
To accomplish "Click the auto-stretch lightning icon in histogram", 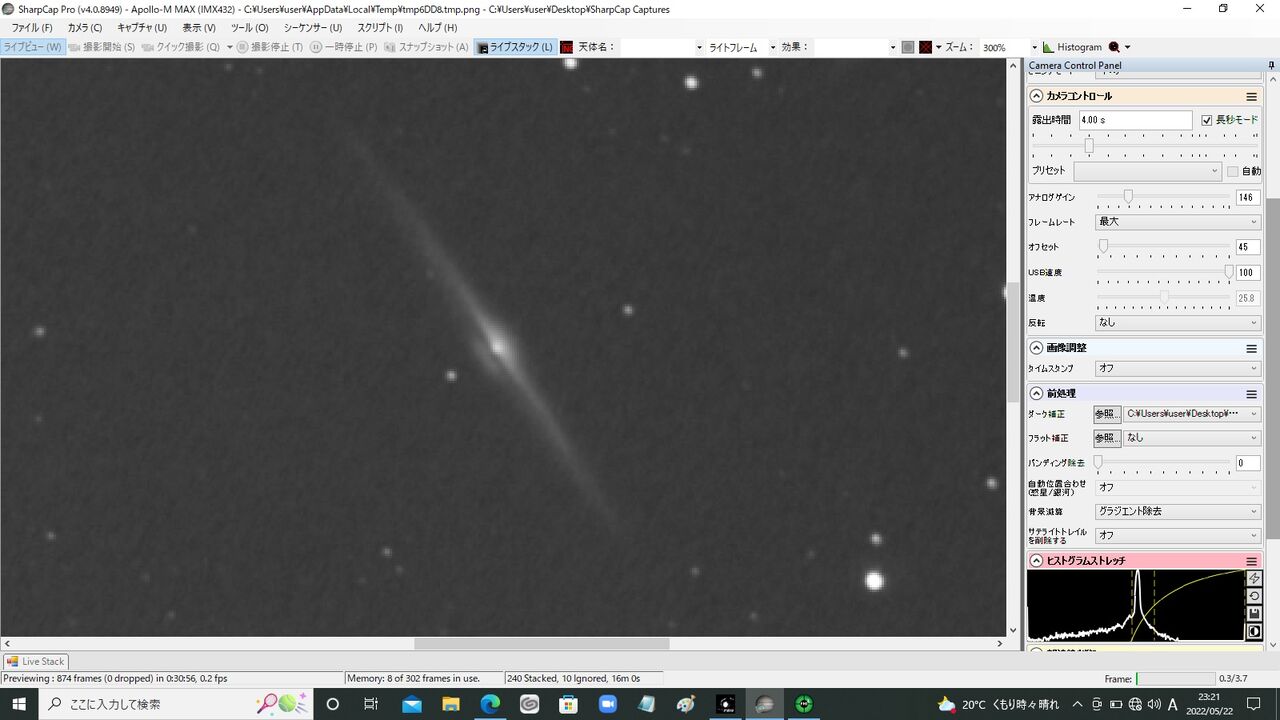I will [1254, 579].
